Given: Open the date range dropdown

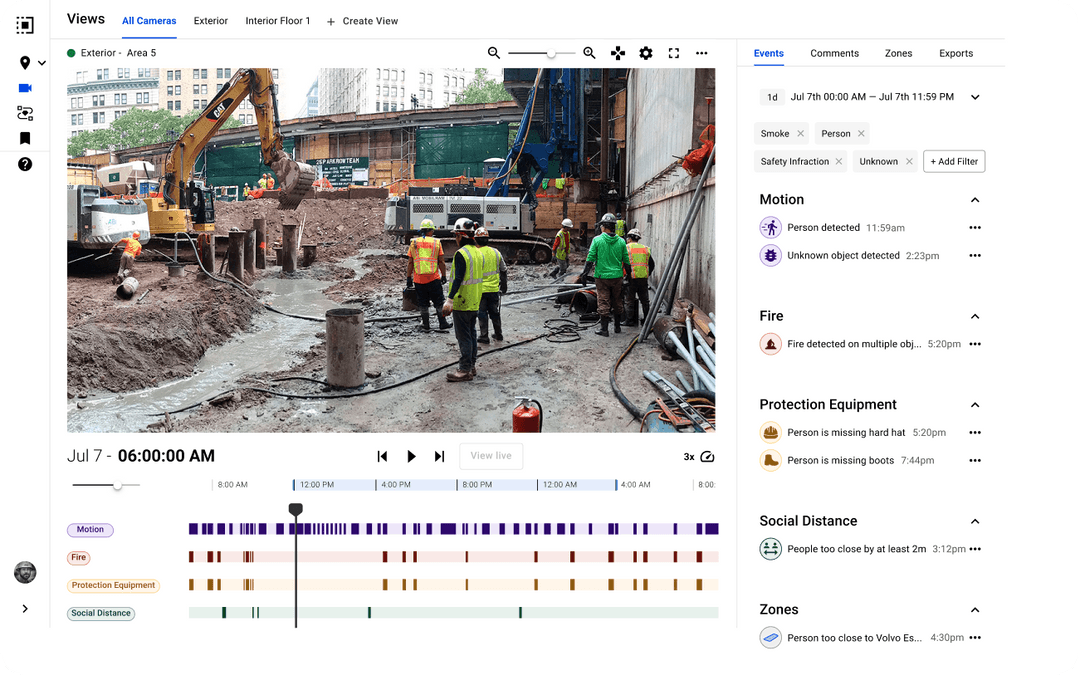Looking at the screenshot, I should pyautogui.click(x=975, y=97).
